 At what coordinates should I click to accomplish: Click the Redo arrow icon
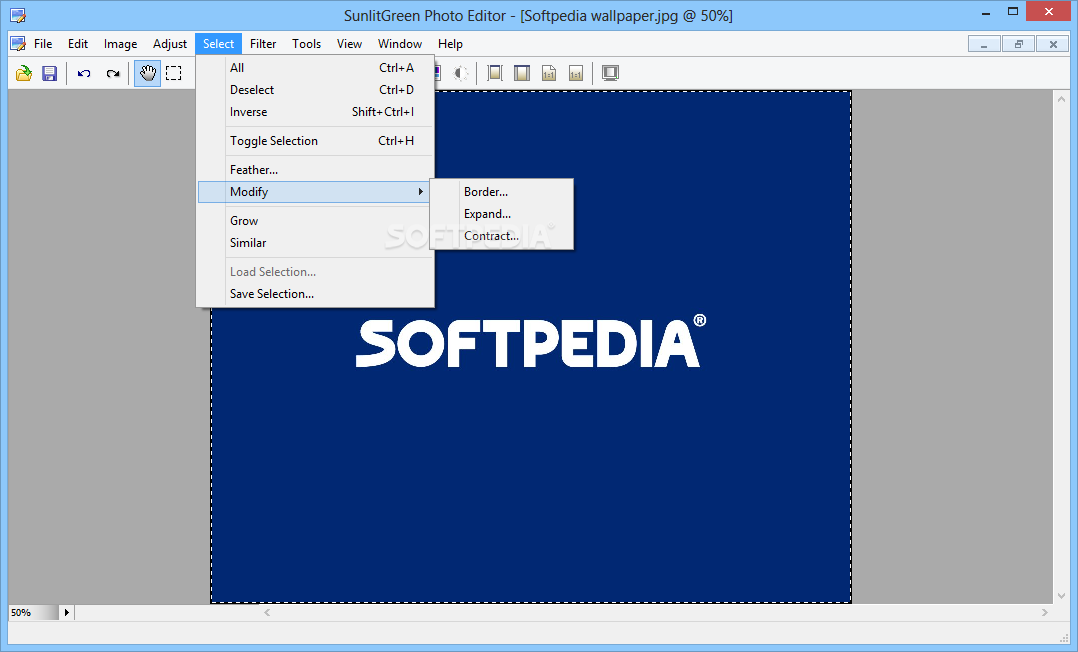(x=113, y=73)
